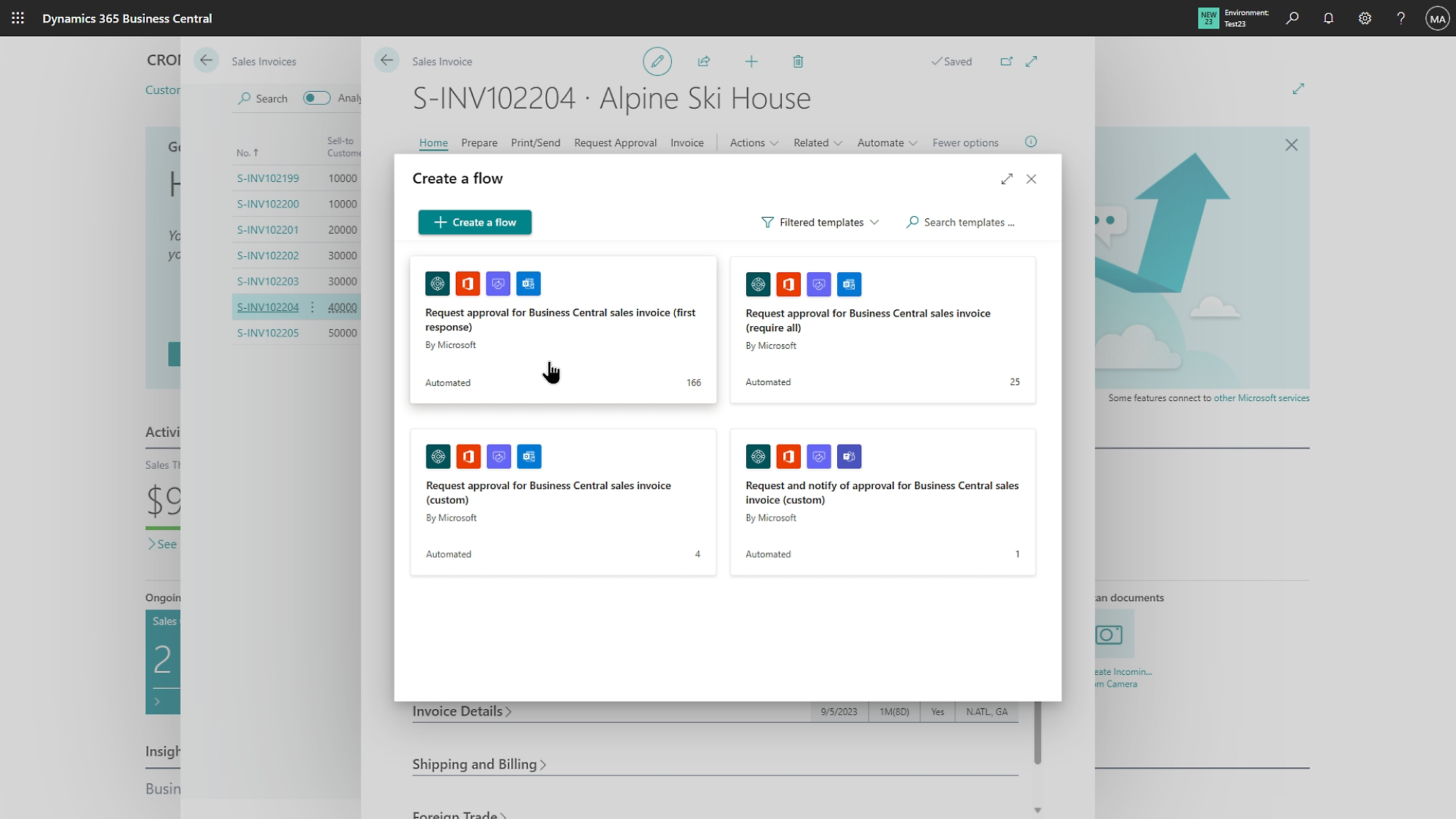Open invoice S-INV102199 link
Viewport: 1456px width, 819px height.
[267, 178]
